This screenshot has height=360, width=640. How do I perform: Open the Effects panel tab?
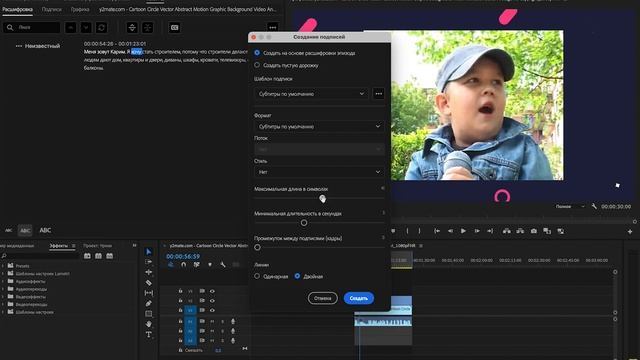point(59,246)
